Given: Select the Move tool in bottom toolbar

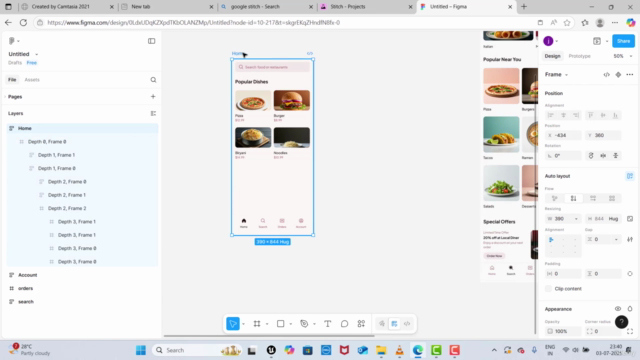Looking at the screenshot, I should [x=233, y=324].
